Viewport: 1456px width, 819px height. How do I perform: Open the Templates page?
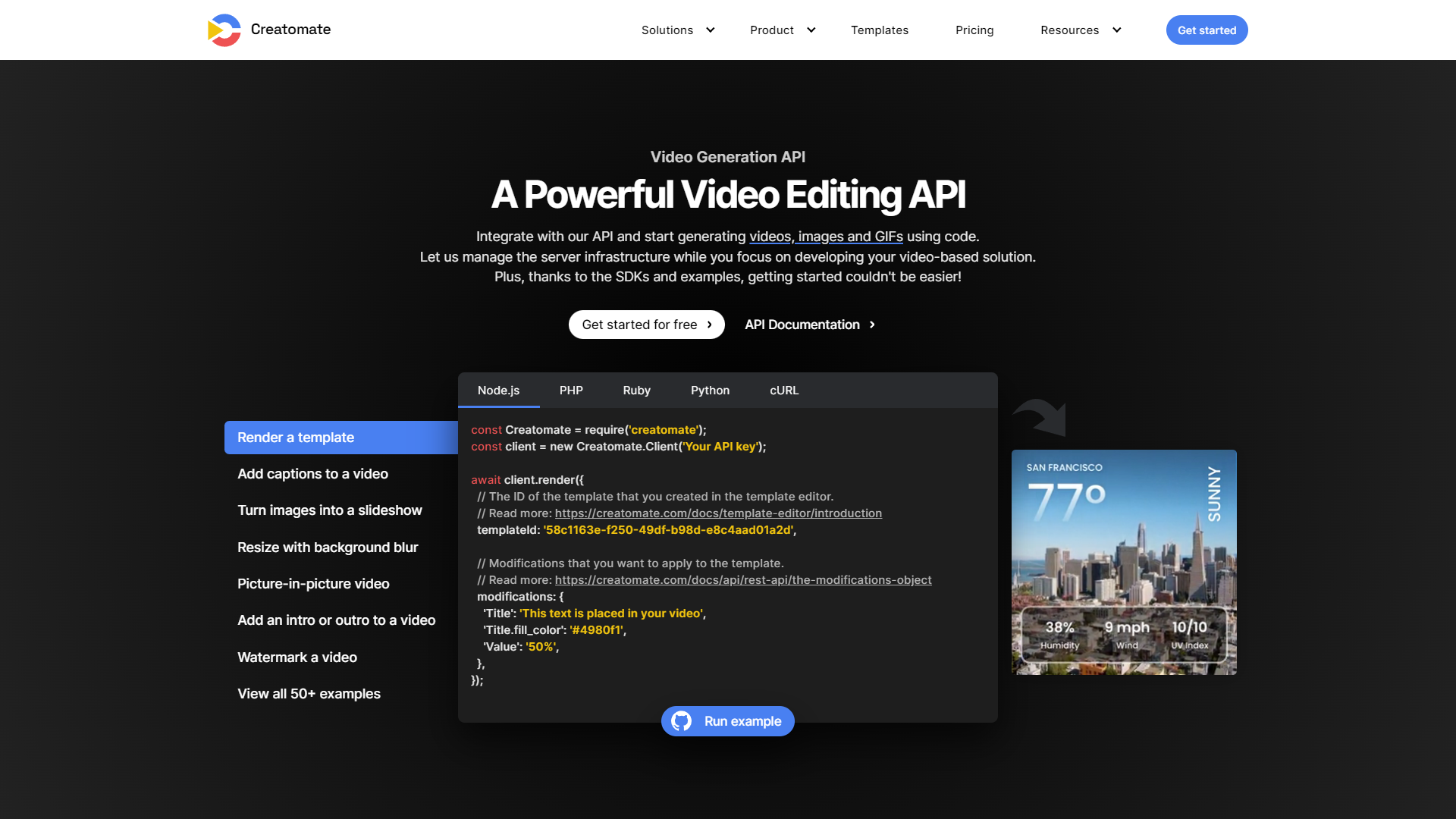tap(879, 30)
